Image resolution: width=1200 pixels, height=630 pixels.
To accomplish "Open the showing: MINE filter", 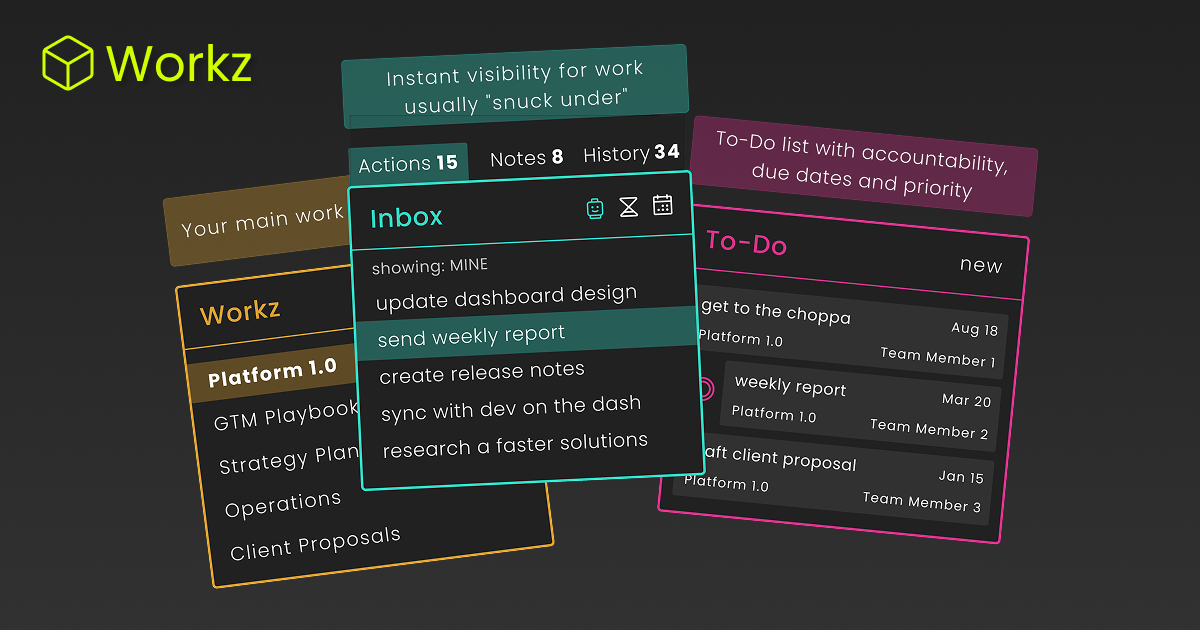I will [x=428, y=265].
